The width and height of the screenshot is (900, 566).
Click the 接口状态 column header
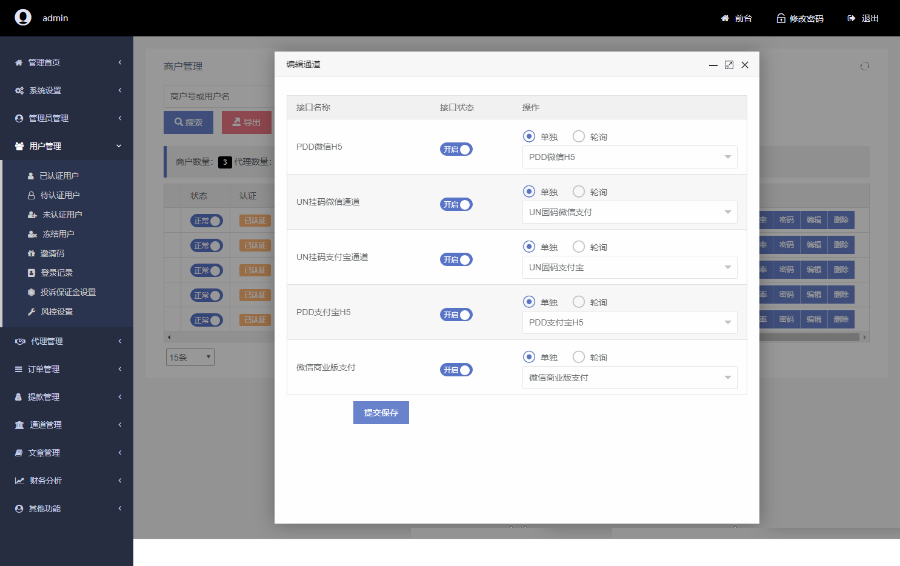(457, 107)
